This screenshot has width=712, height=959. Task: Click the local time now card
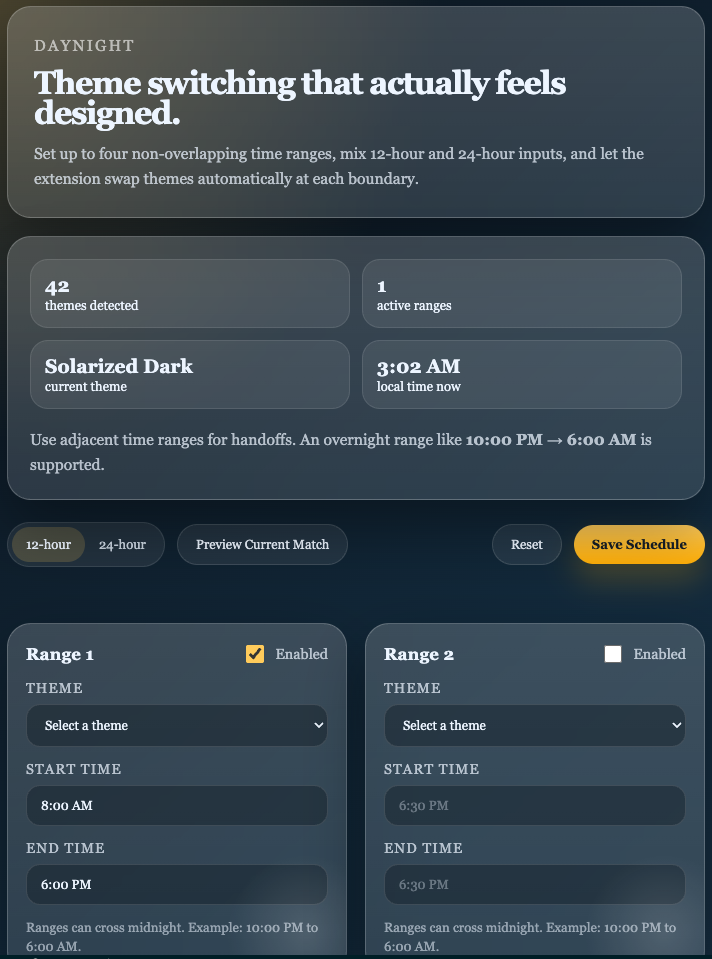coord(522,374)
